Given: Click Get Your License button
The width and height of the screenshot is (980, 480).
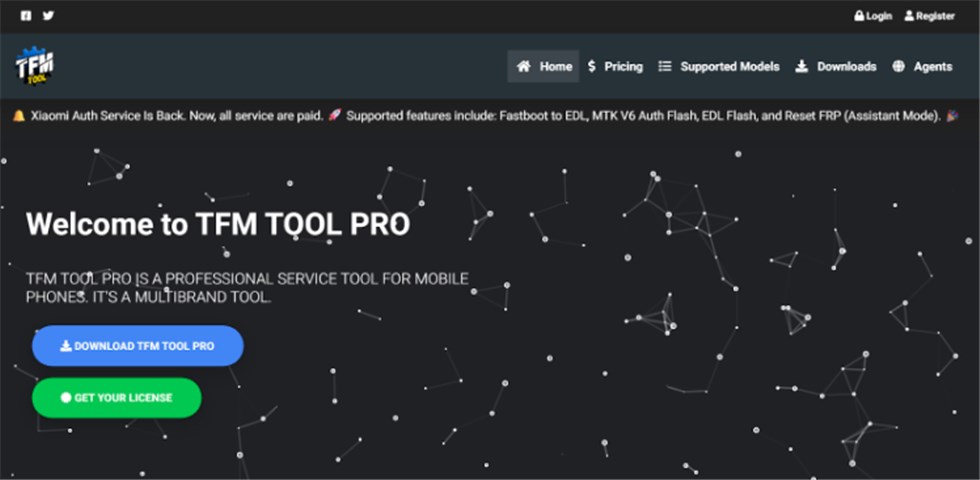Looking at the screenshot, I should (117, 398).
